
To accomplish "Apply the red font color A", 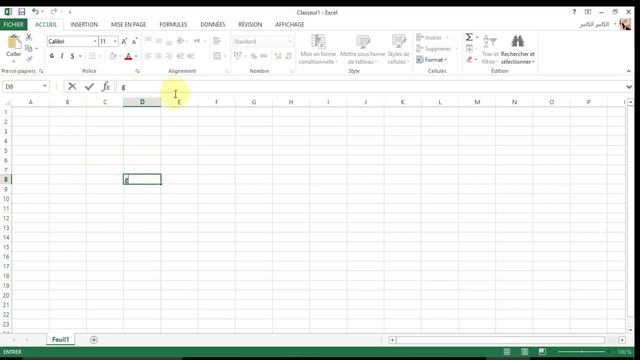I will pos(129,56).
